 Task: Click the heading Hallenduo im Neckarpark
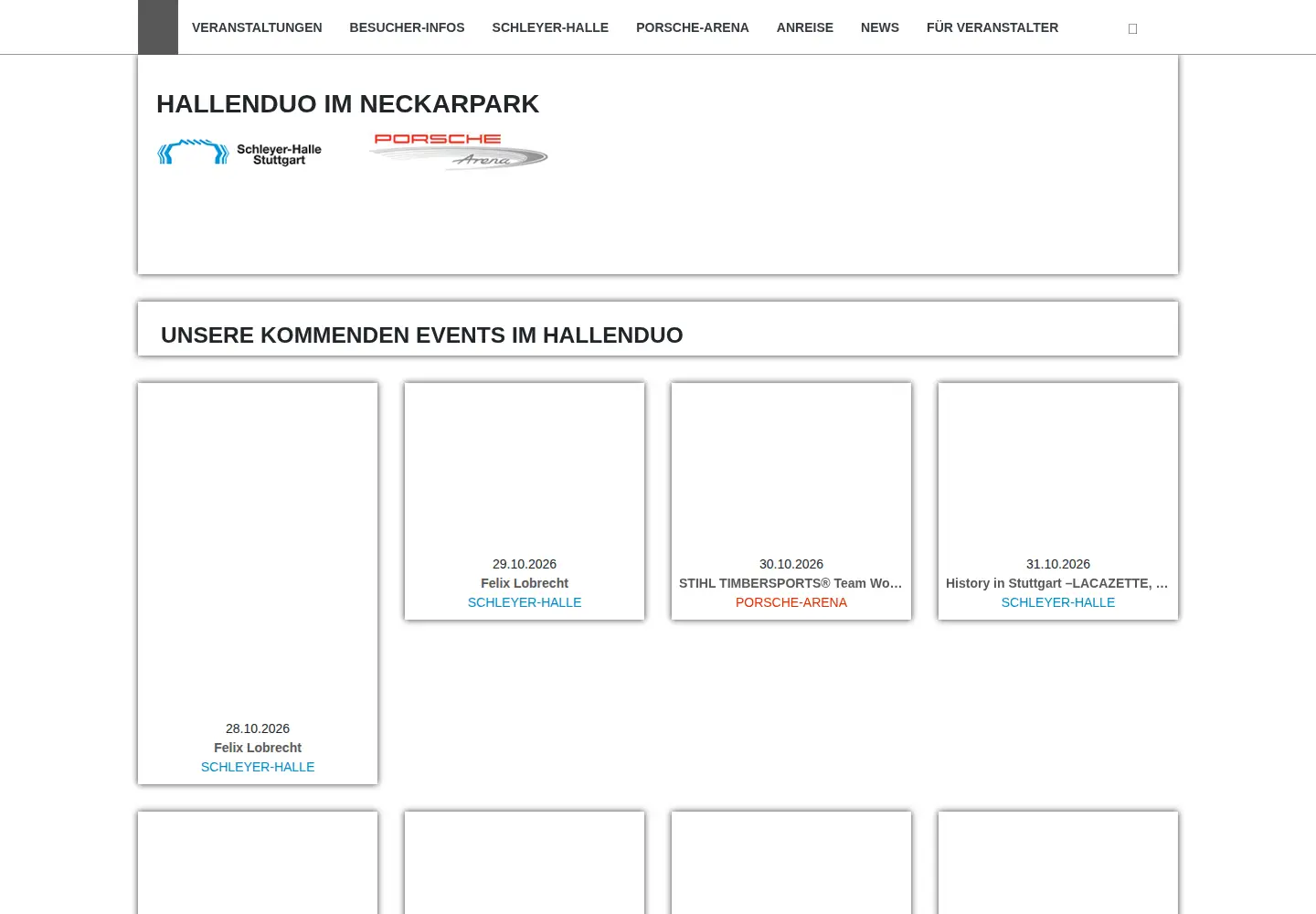[347, 104]
